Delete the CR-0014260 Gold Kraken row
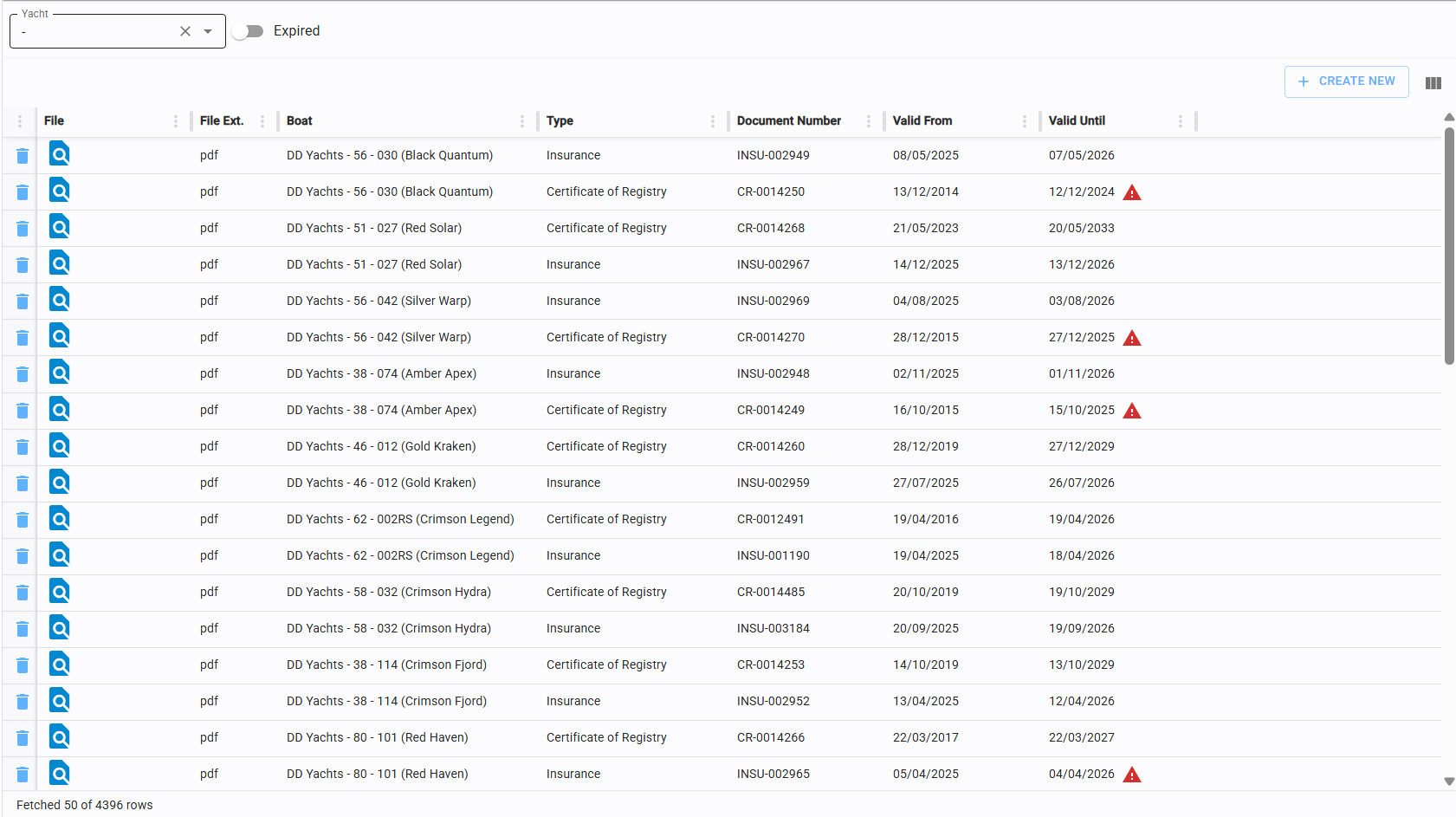The image size is (1456, 817). (x=23, y=447)
